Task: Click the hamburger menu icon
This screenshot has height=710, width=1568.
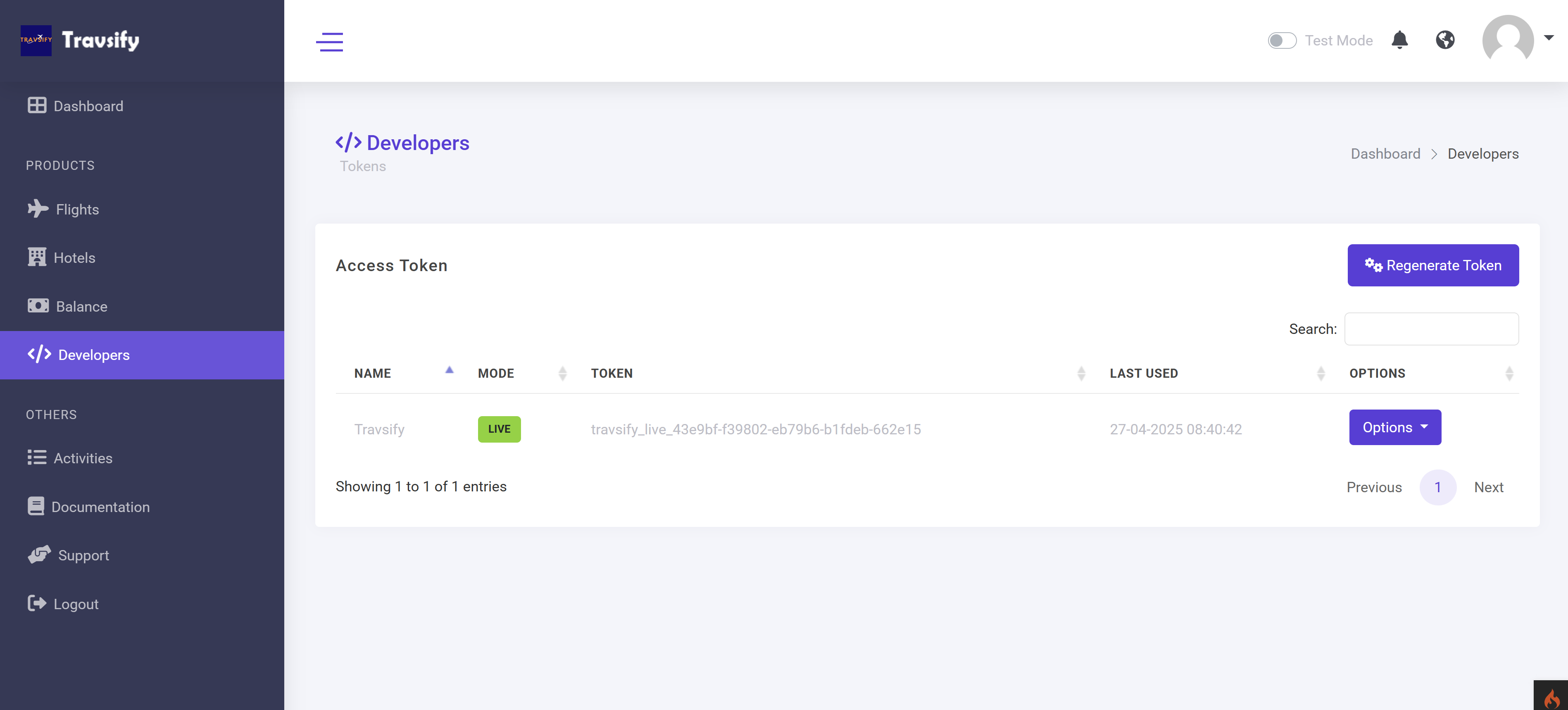Action: pos(329,41)
